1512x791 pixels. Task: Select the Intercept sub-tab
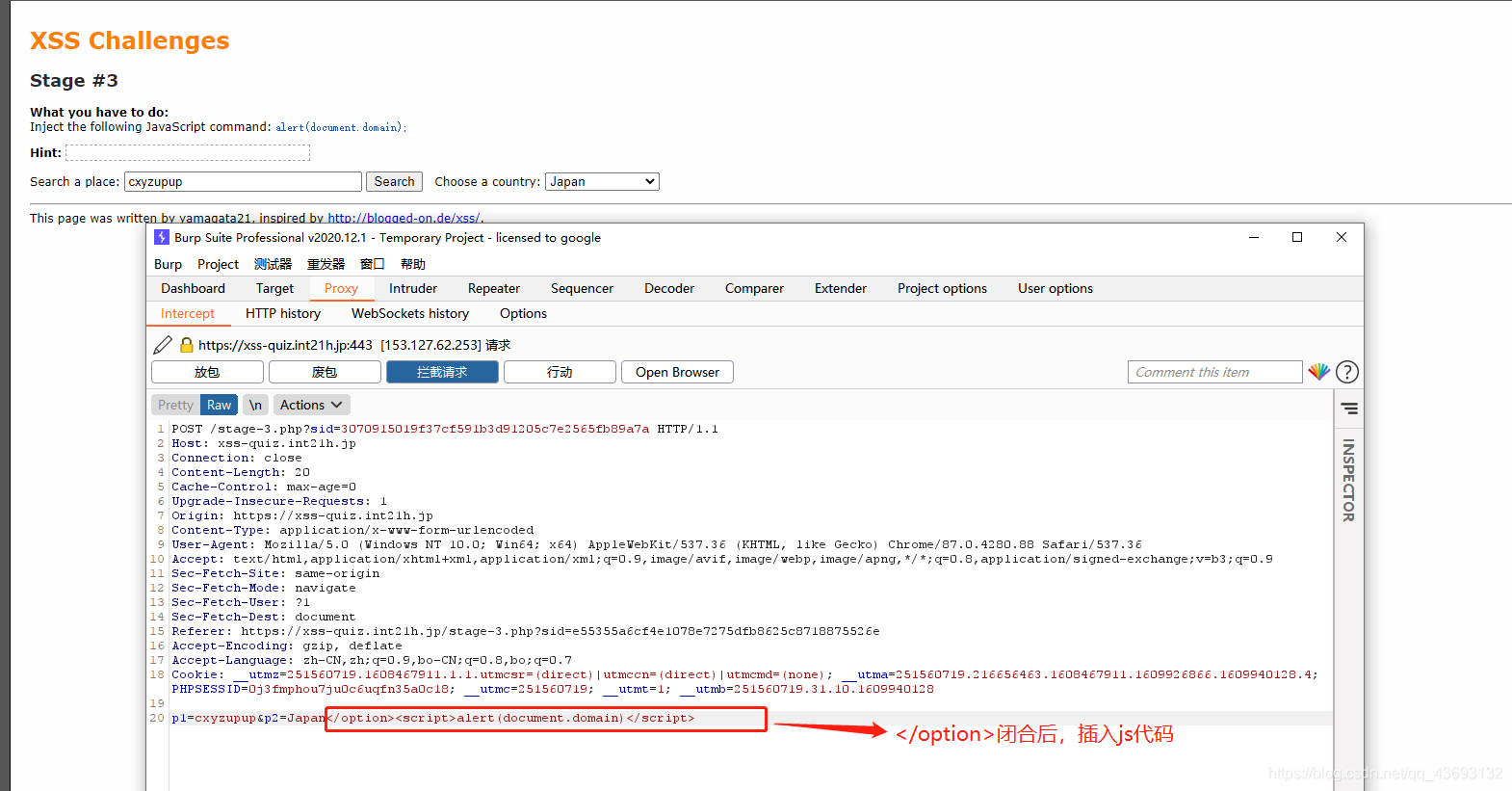click(x=188, y=313)
